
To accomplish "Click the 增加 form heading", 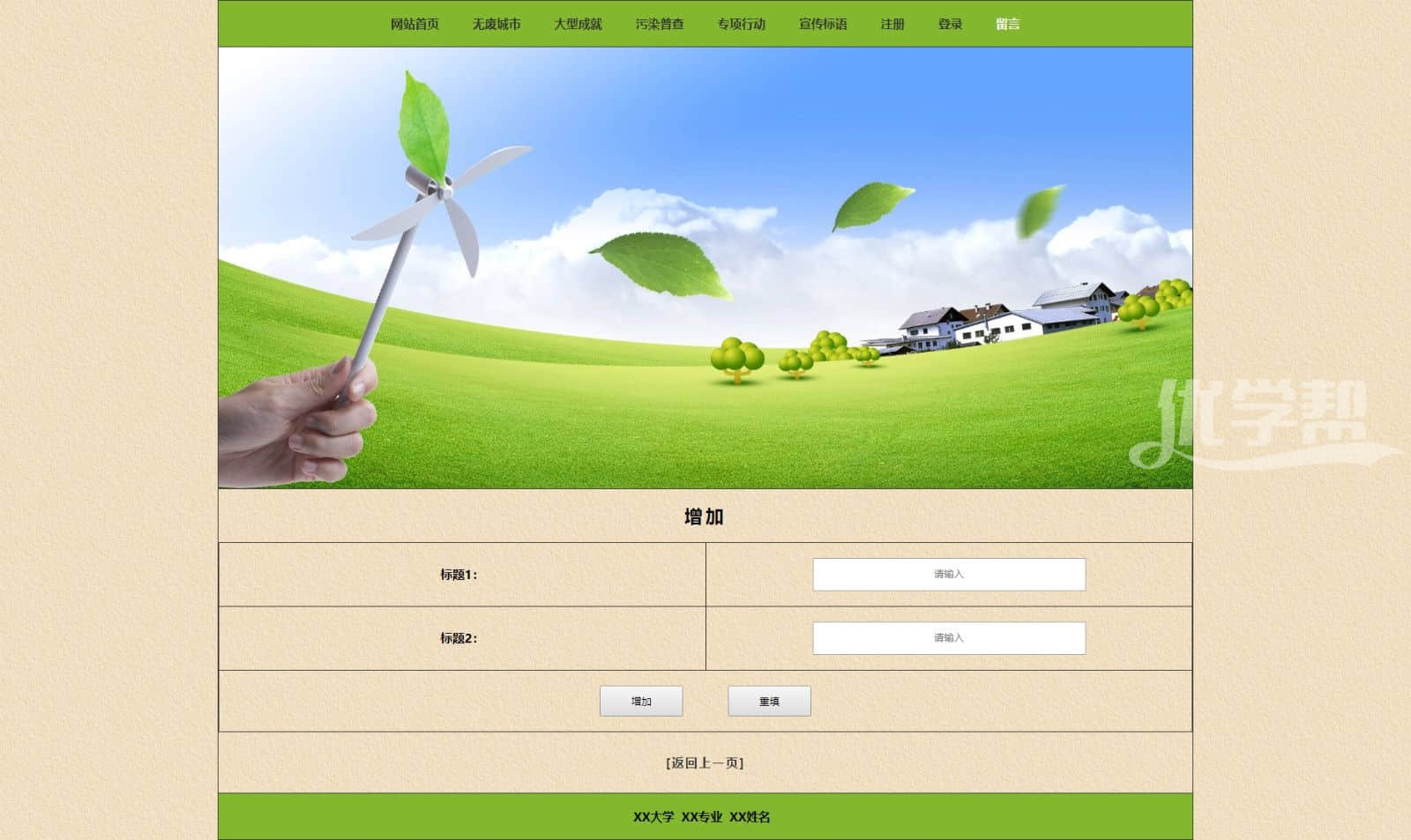I will pyautogui.click(x=705, y=517).
